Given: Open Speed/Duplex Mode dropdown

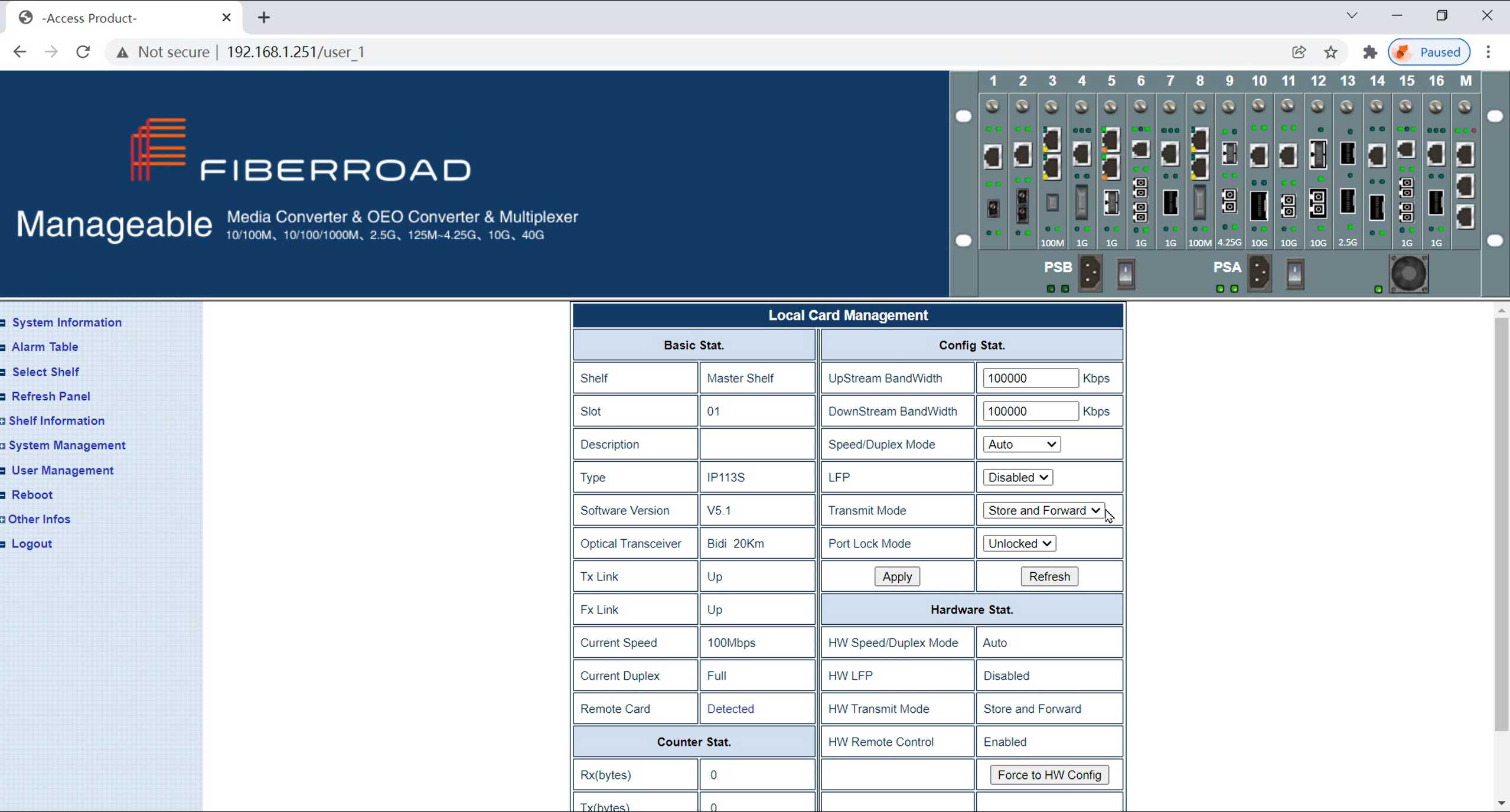Looking at the screenshot, I should (x=1022, y=444).
